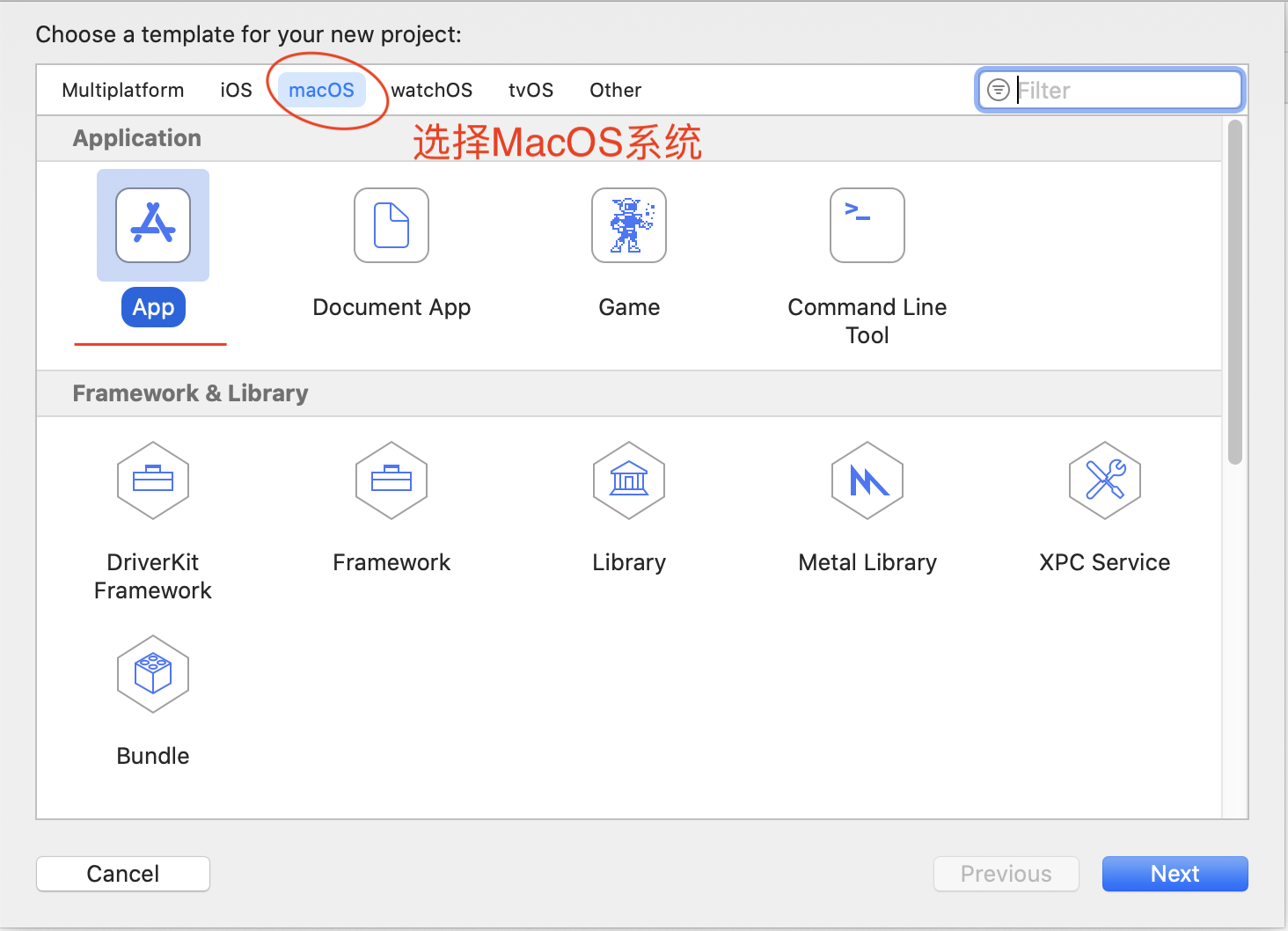This screenshot has width=1288, height=931.
Task: Select the Metal Library icon
Action: tap(867, 480)
